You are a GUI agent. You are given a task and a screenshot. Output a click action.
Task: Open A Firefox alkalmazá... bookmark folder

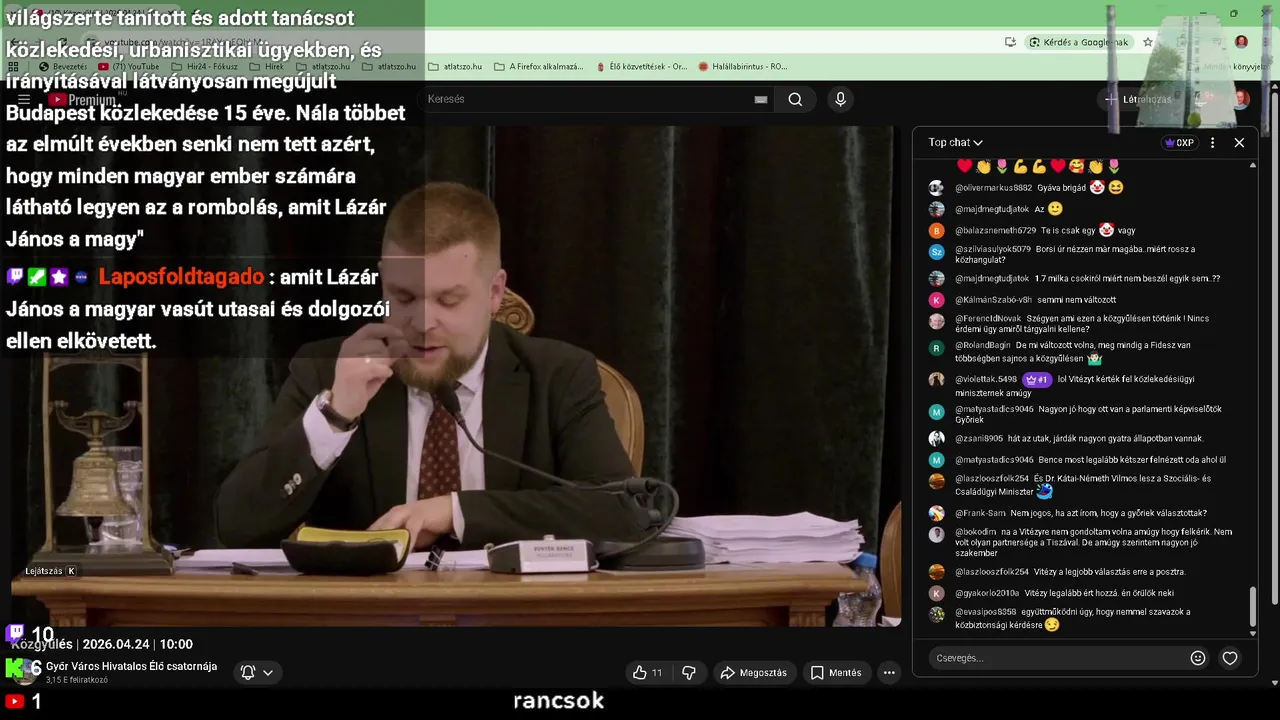(x=538, y=67)
